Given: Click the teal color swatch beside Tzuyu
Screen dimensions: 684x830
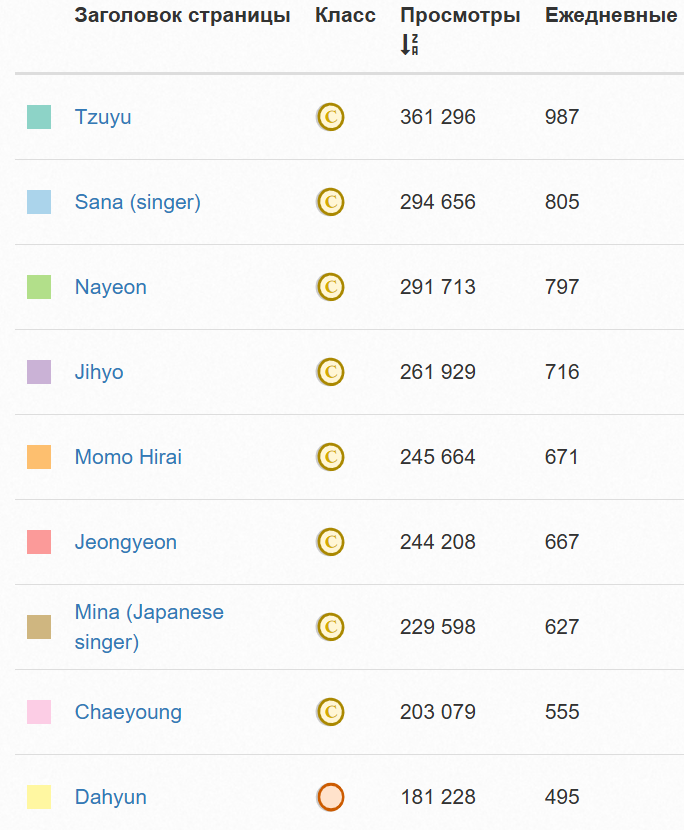Looking at the screenshot, I should [x=39, y=117].
